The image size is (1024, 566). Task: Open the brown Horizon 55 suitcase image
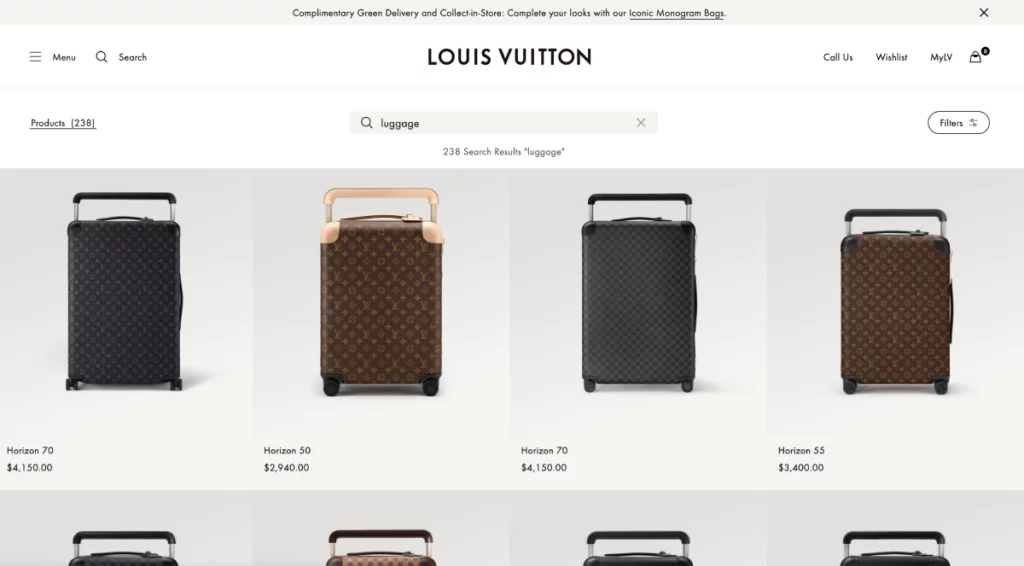pyautogui.click(x=895, y=301)
